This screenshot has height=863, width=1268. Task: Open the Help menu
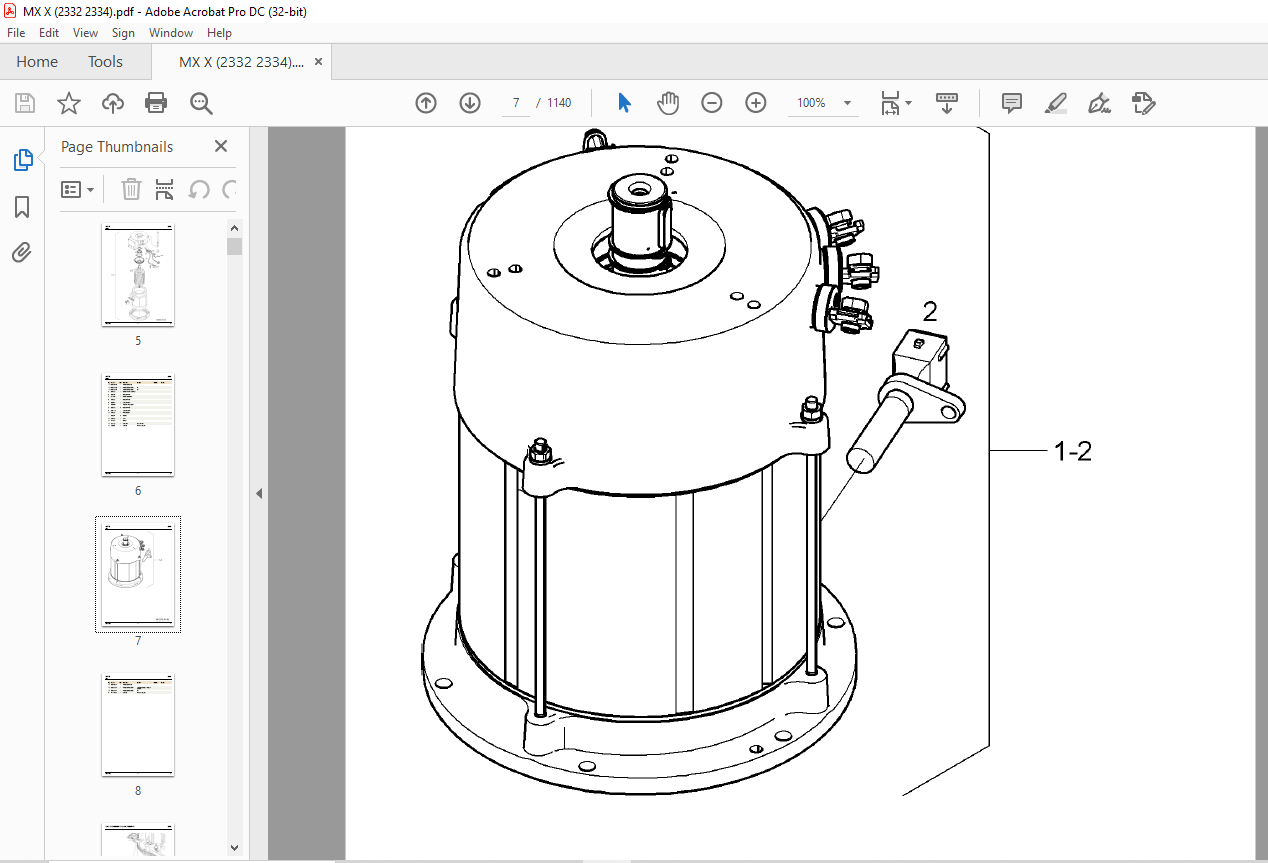pyautogui.click(x=219, y=33)
